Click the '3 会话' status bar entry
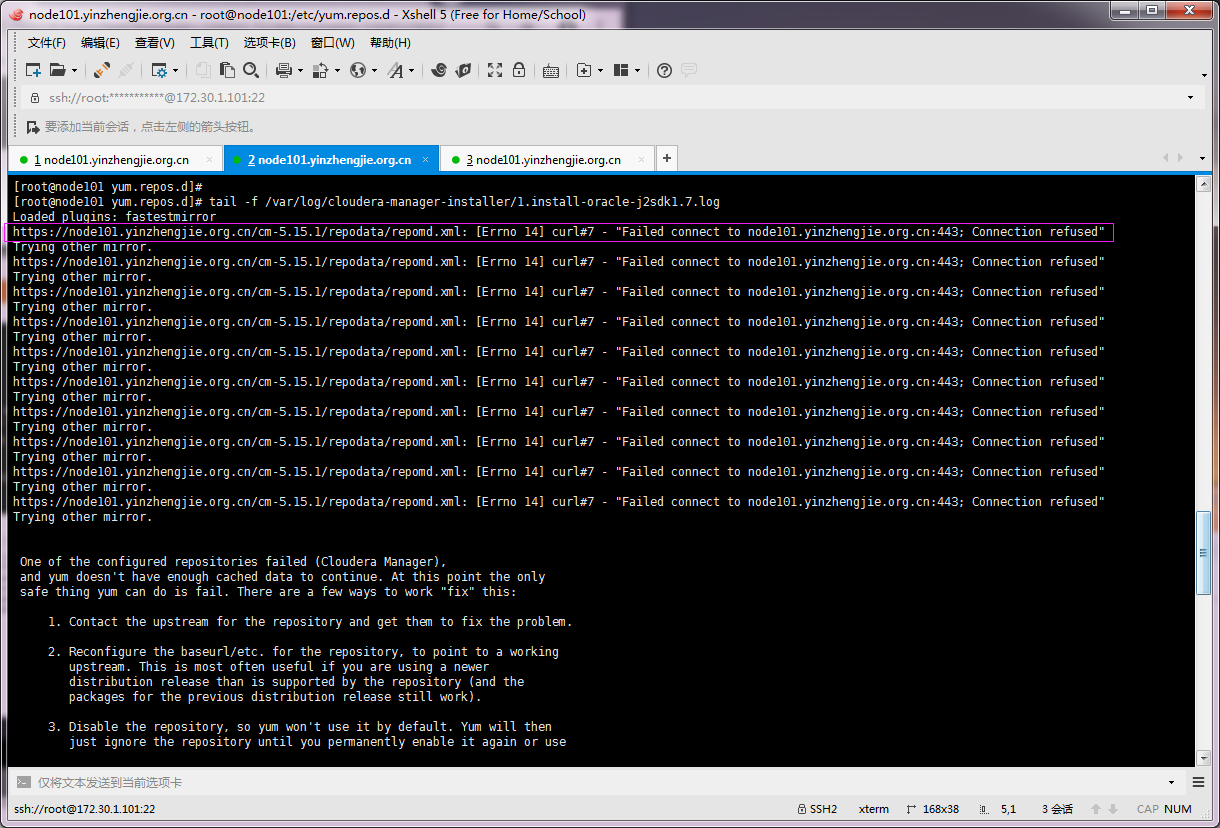 coord(1057,809)
